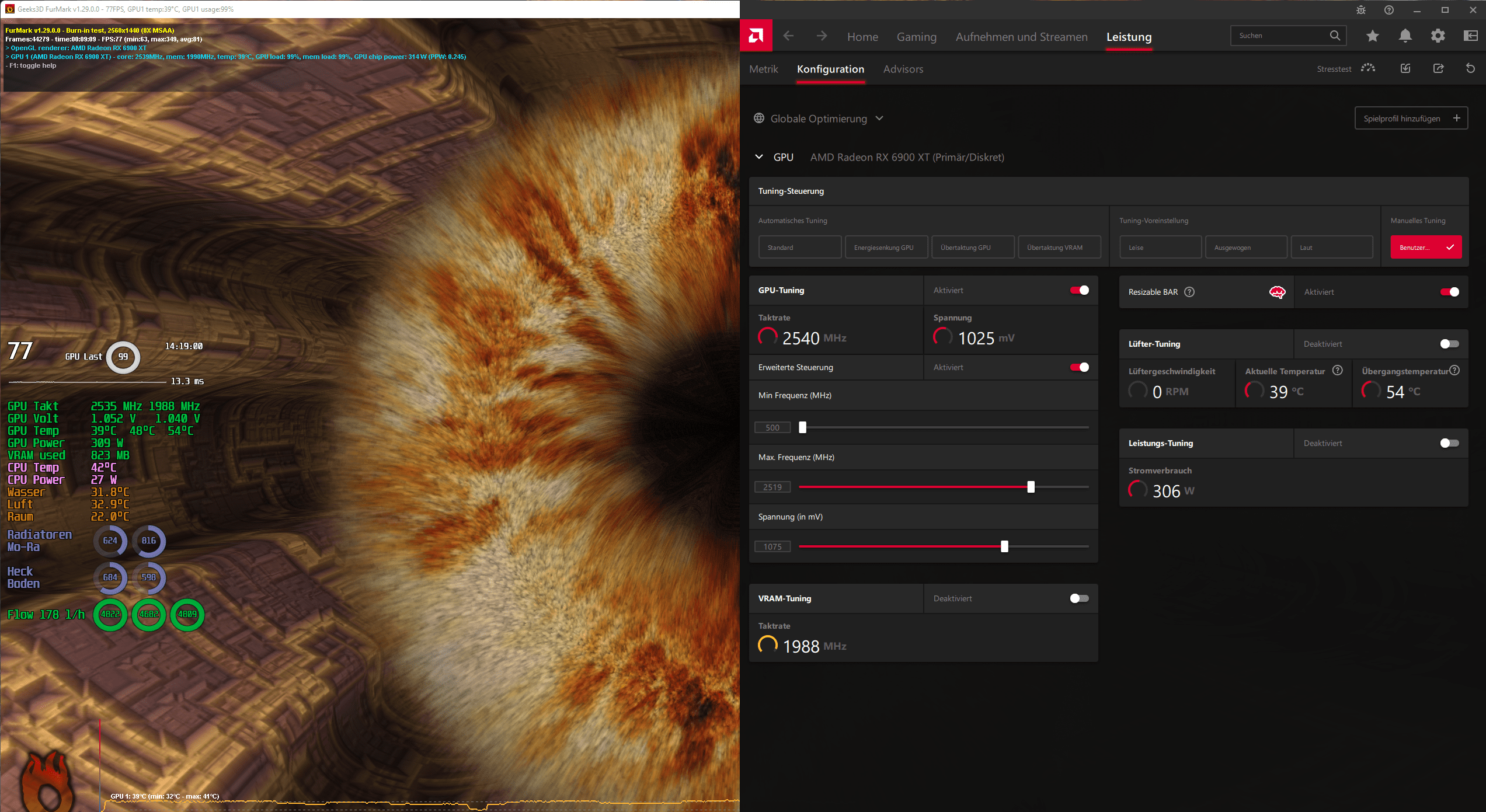Image resolution: width=1486 pixels, height=812 pixels.
Task: Switch to the Metrik subtab
Action: pos(763,69)
